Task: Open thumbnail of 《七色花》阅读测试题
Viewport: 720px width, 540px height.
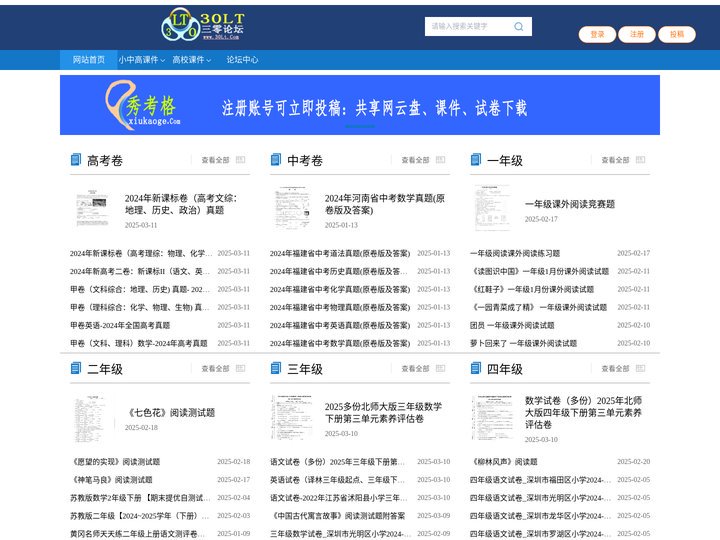Action: pyautogui.click(x=90, y=418)
